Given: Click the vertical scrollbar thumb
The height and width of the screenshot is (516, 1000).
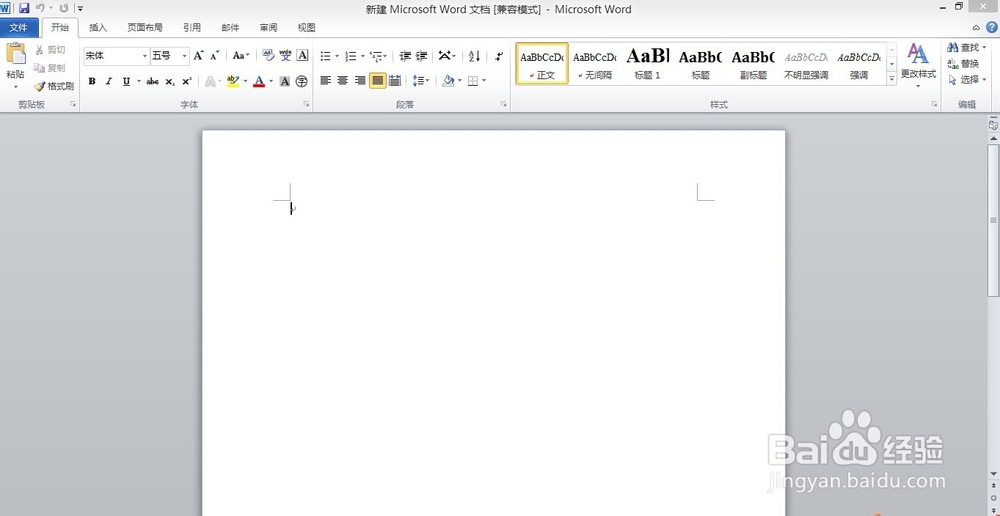Looking at the screenshot, I should pyautogui.click(x=993, y=220).
